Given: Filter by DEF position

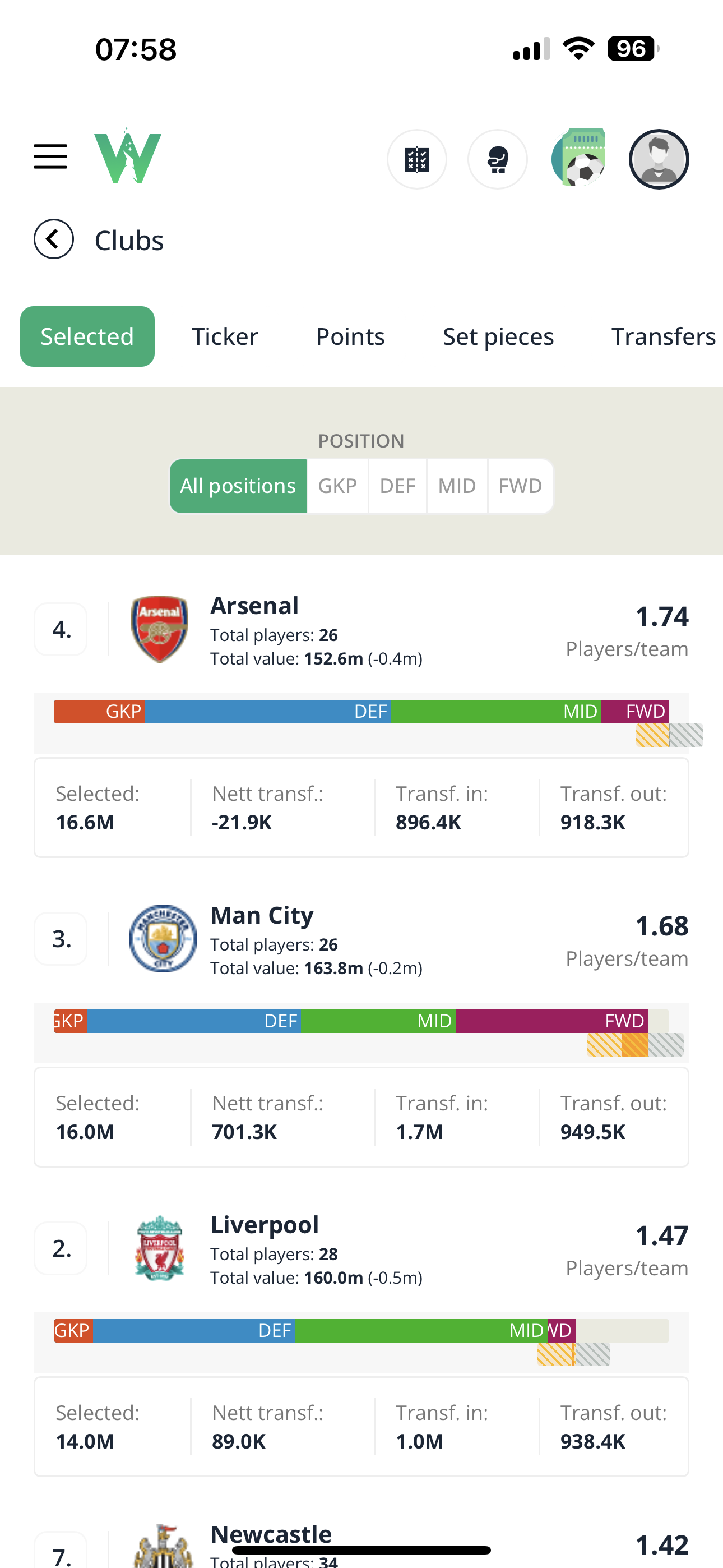Looking at the screenshot, I should click(x=397, y=486).
